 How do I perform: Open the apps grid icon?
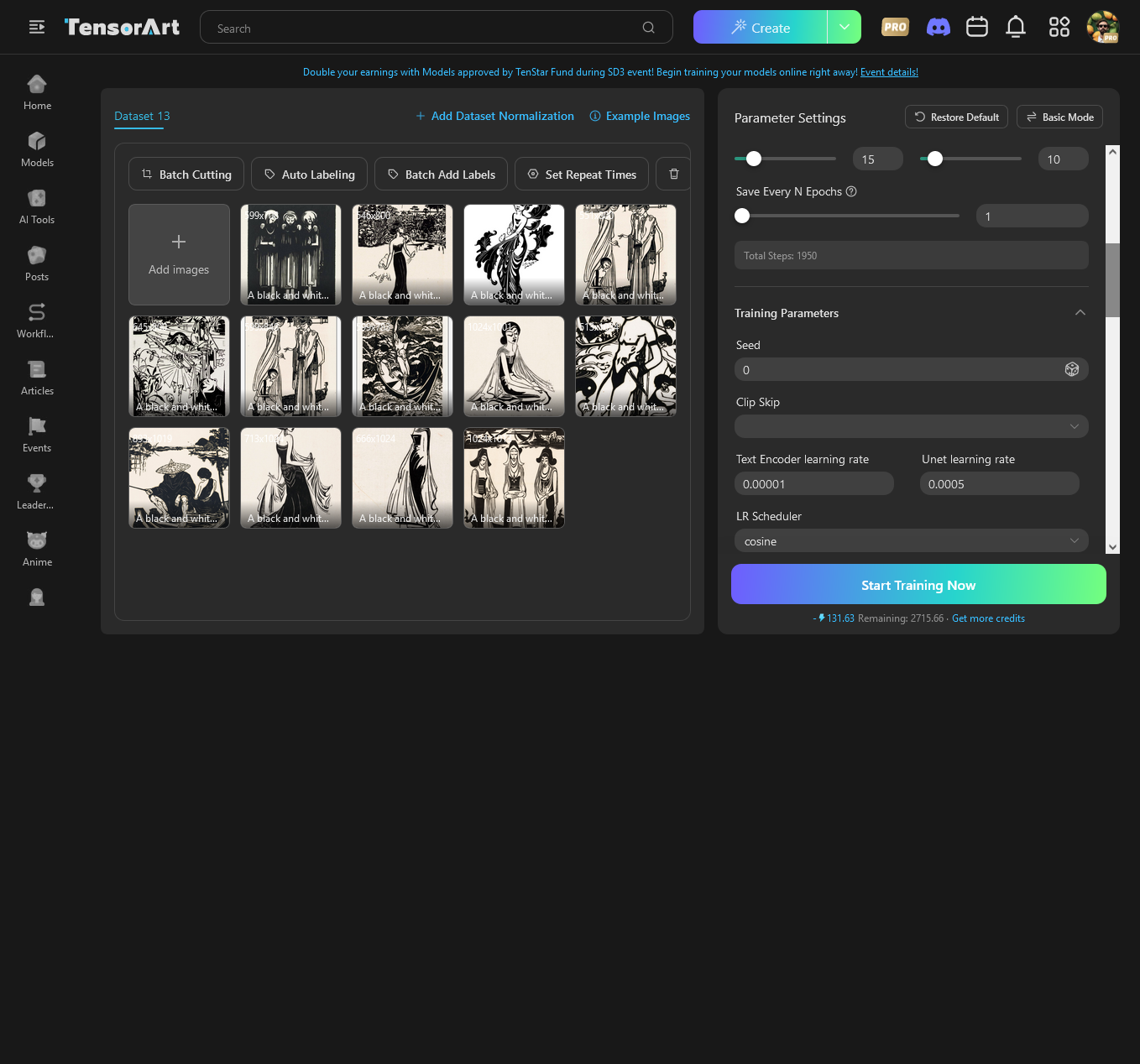(1059, 28)
